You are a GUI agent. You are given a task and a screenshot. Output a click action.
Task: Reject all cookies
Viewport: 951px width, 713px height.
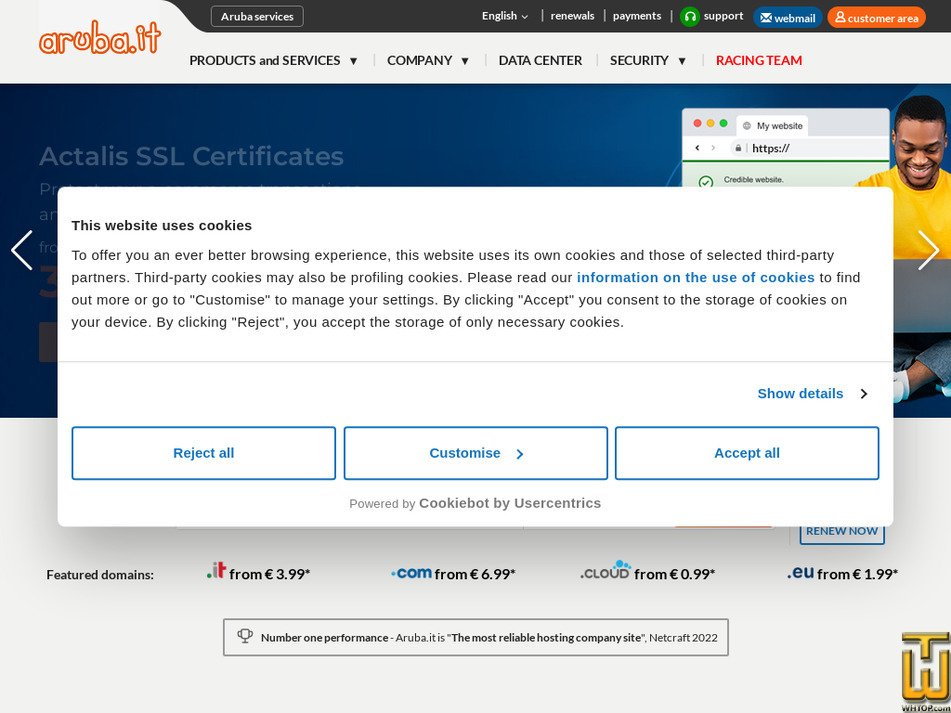click(204, 453)
